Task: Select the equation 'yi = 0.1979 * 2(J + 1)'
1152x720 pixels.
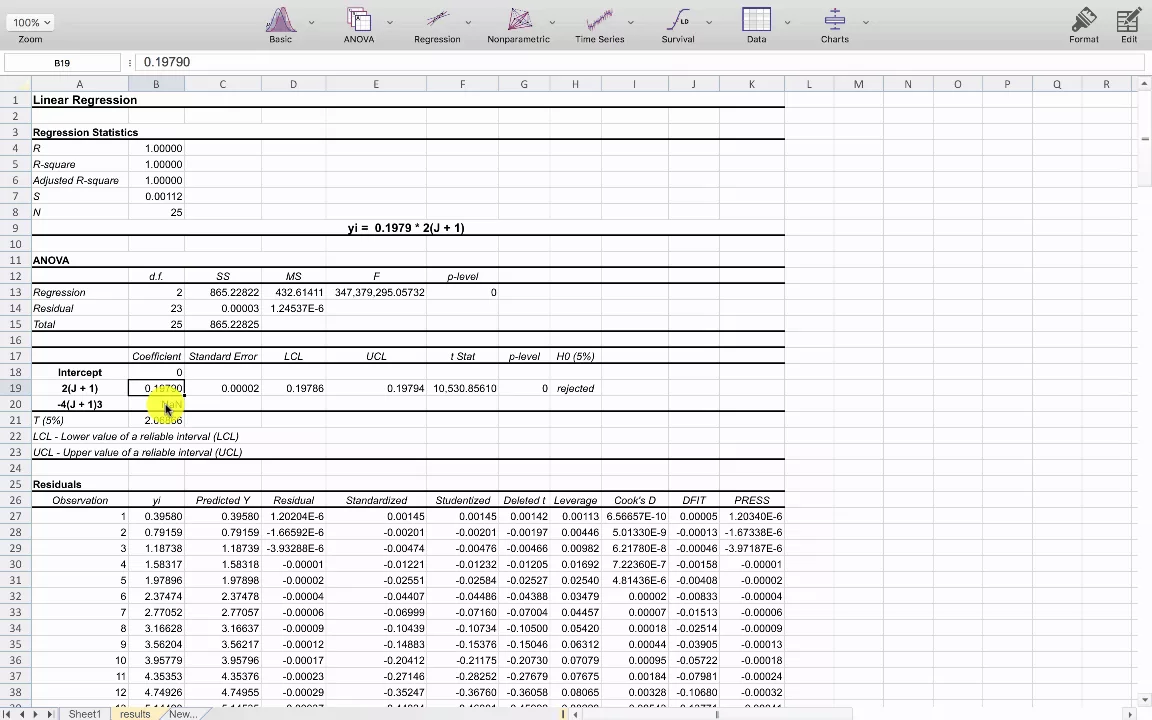Action: [x=406, y=228]
